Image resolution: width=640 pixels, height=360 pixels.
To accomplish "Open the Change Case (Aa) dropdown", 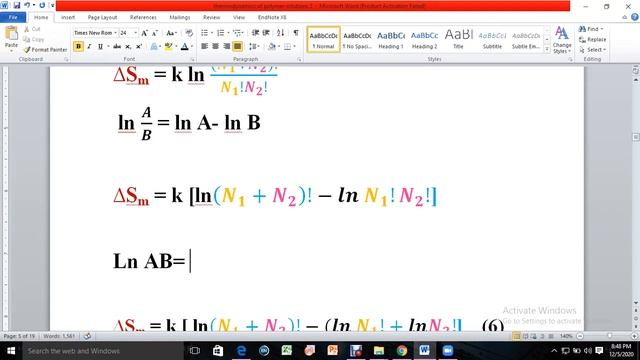I will 171,33.
